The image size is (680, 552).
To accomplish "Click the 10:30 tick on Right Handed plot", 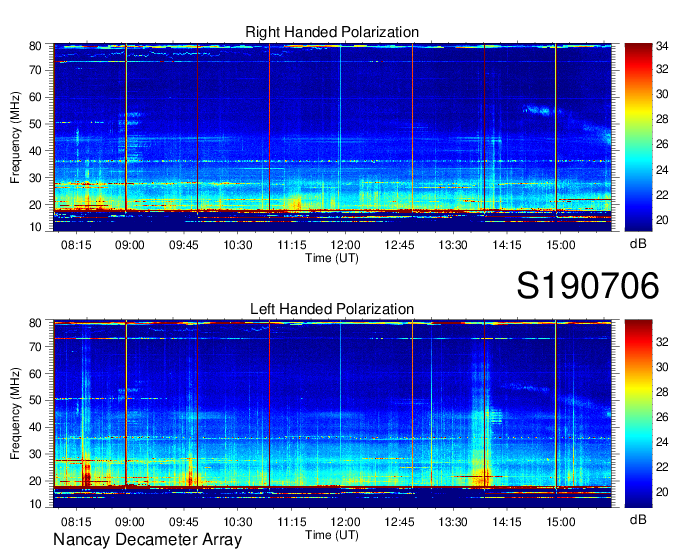I will point(238,245).
